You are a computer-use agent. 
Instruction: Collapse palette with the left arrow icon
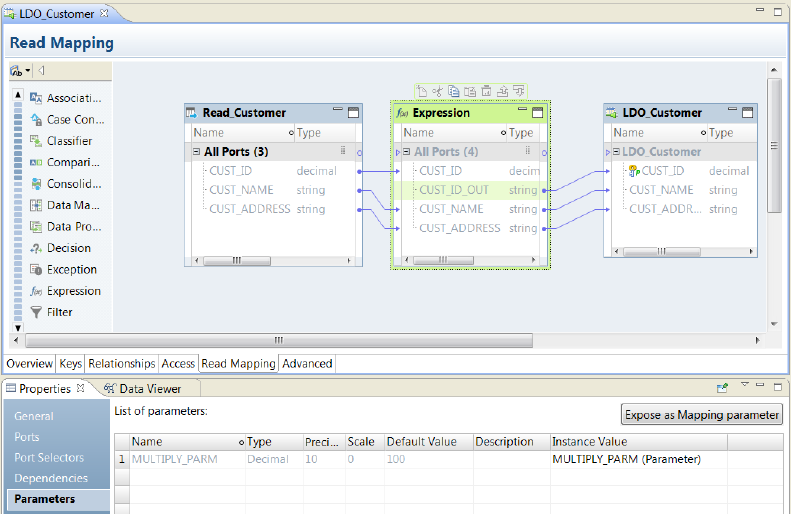click(41, 71)
